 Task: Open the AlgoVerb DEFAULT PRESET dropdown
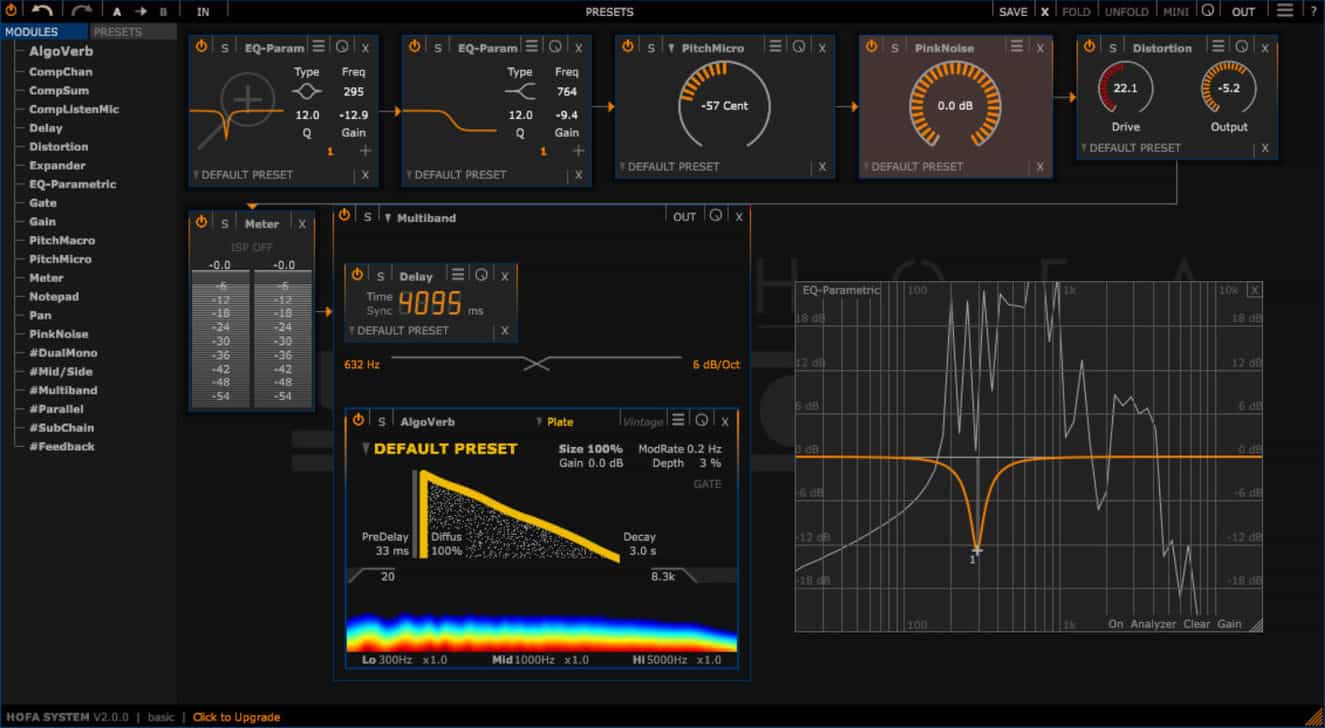pyautogui.click(x=439, y=449)
